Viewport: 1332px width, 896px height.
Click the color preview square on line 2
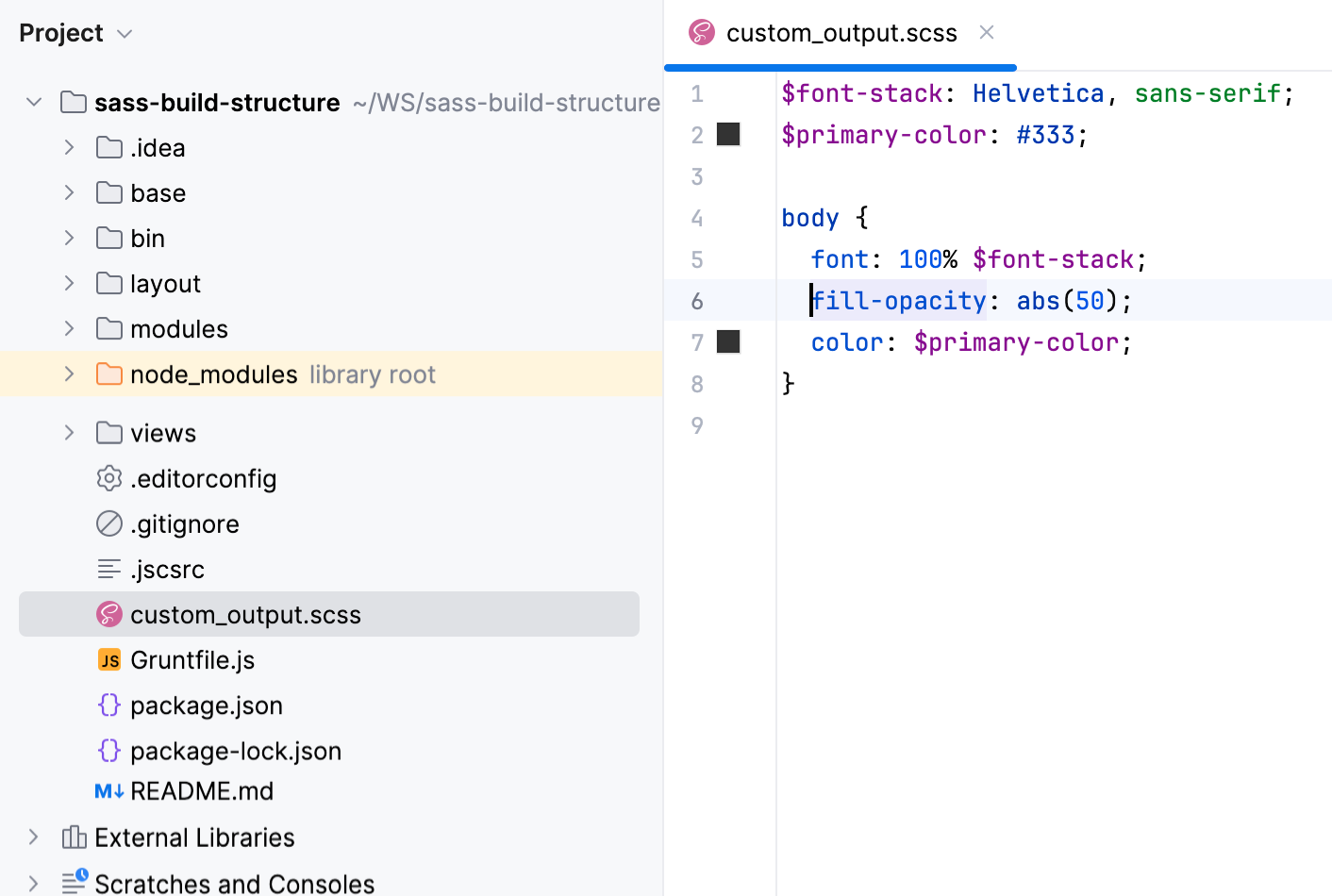tap(728, 135)
